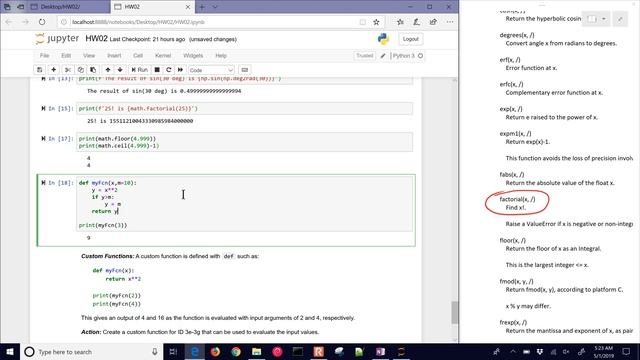Click the run-cell marker beside In [17]
640x360 pixels.
tap(43, 139)
